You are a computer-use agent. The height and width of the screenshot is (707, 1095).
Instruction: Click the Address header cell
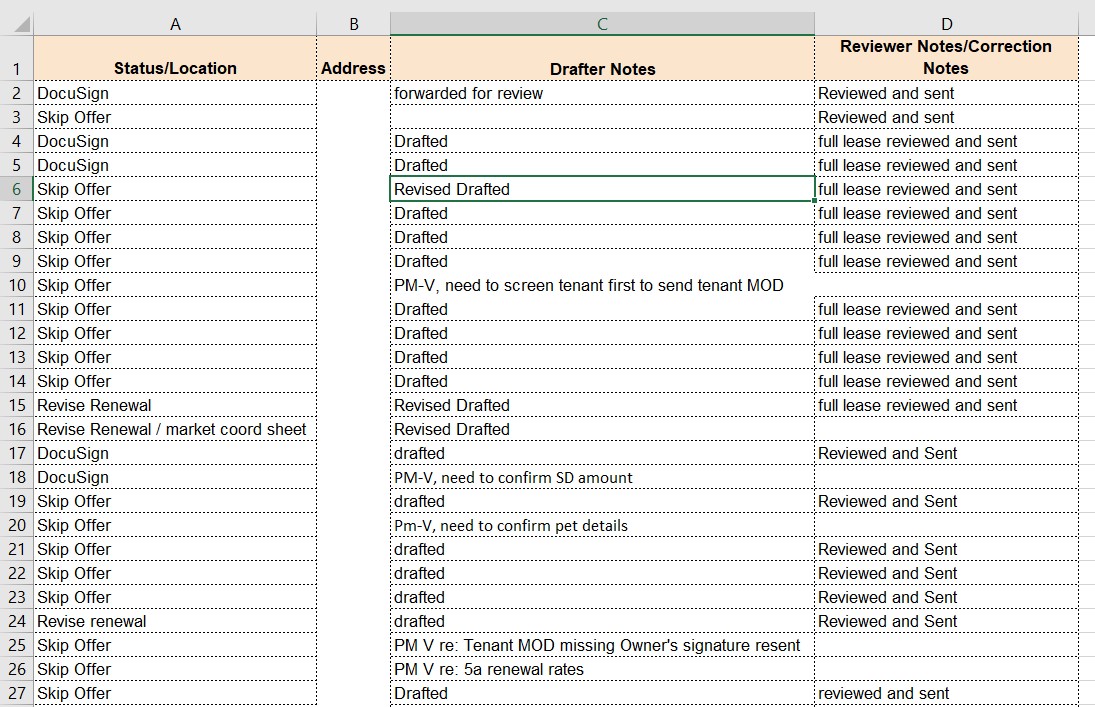tap(353, 59)
